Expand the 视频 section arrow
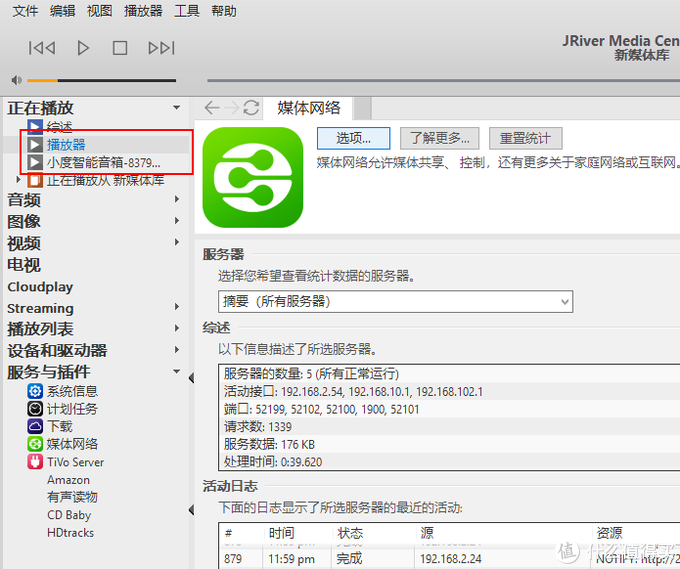The height and width of the screenshot is (569, 680). coord(177,242)
